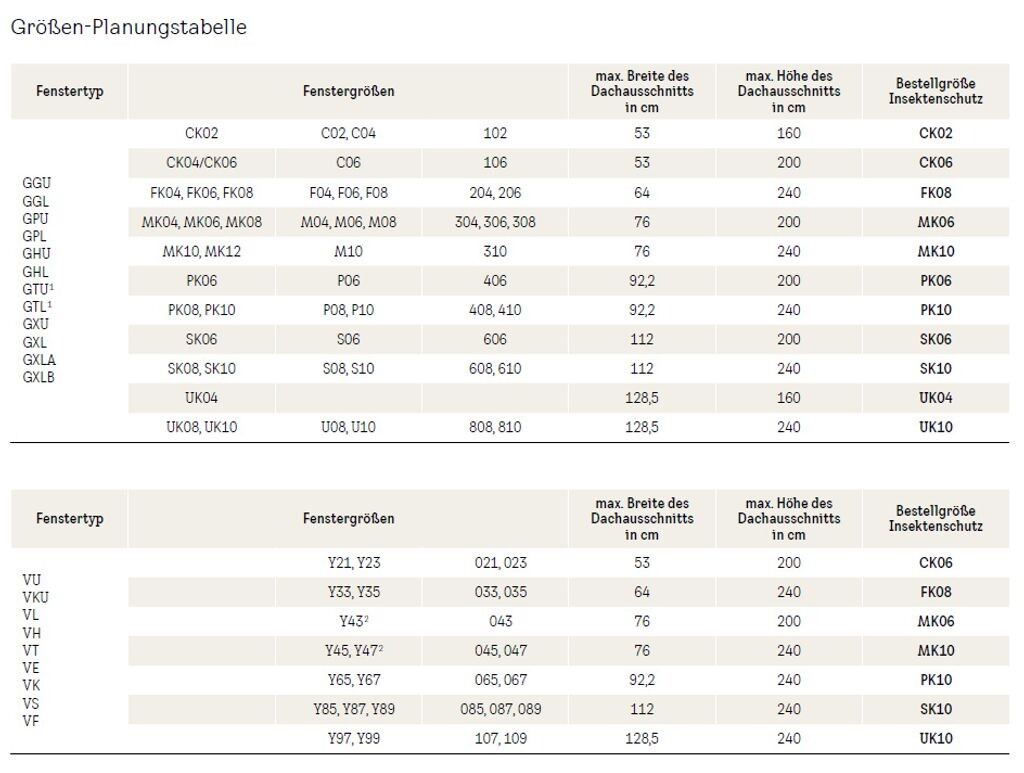Viewport: 1024px width, 773px height.
Task: Click the Größen-Planungstabelle heading
Action: (x=128, y=28)
